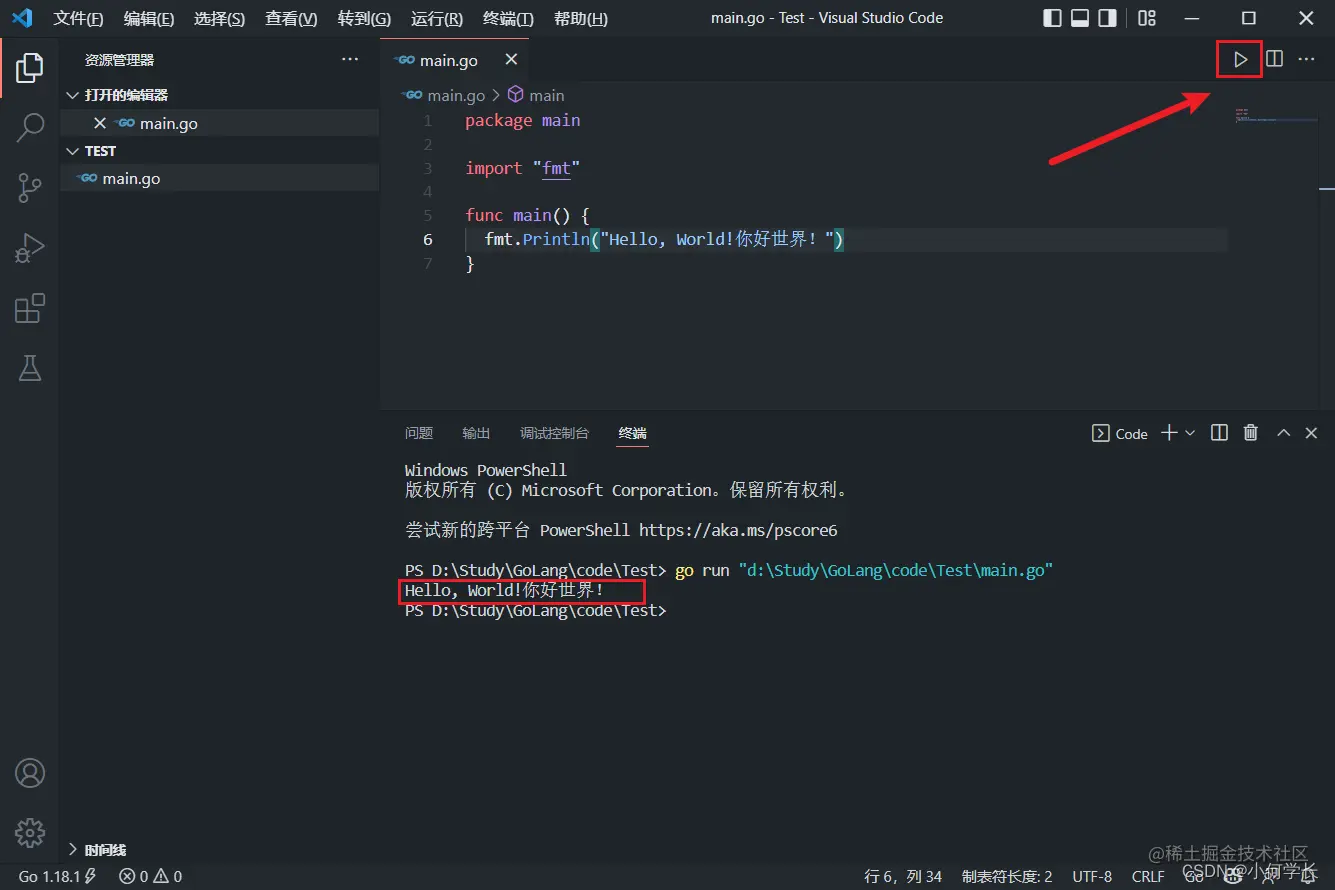The image size is (1335, 890).
Task: Click the main function breadcrumb
Action: 546,95
